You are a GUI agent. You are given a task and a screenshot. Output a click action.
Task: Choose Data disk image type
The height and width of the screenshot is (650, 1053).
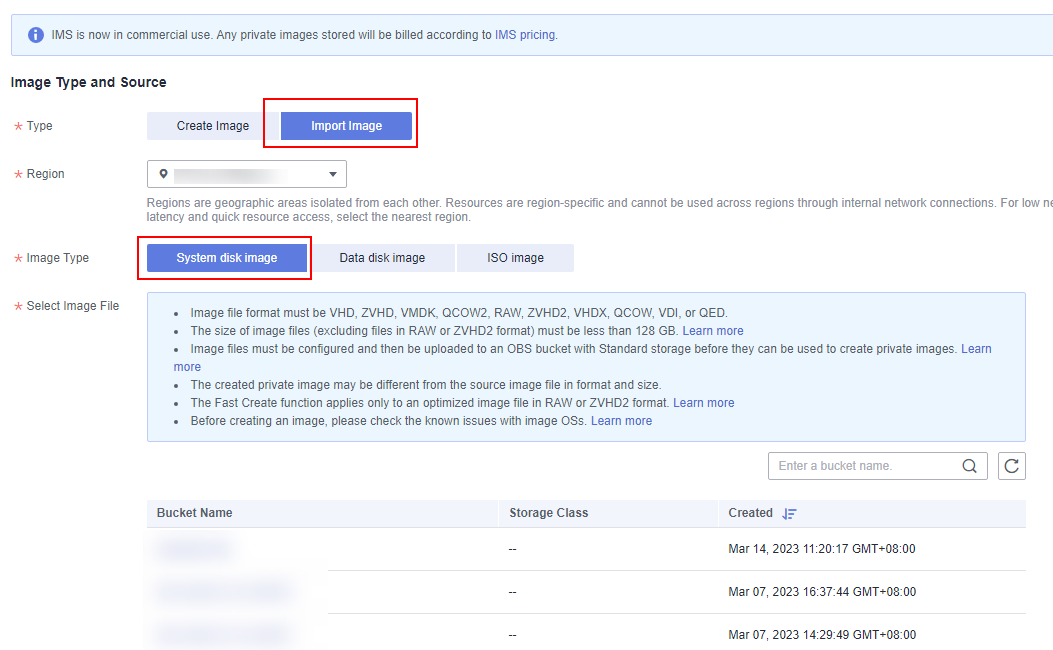point(382,258)
